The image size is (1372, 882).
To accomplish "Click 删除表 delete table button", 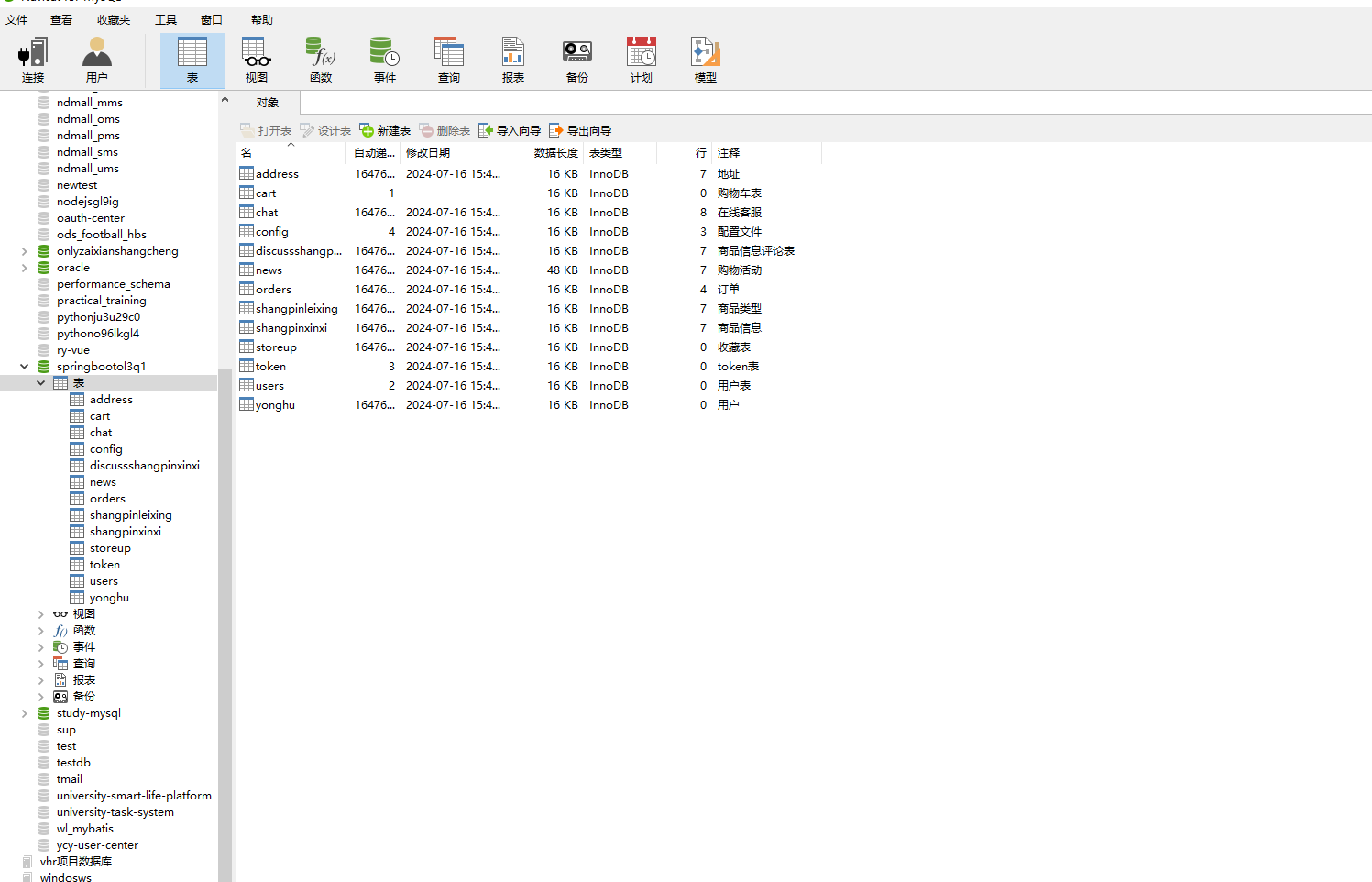I will (x=445, y=131).
